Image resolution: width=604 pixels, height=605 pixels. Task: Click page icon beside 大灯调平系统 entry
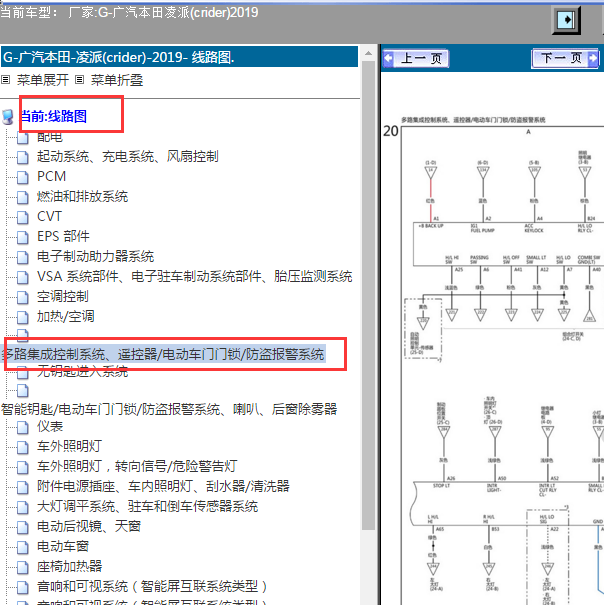pos(23,507)
